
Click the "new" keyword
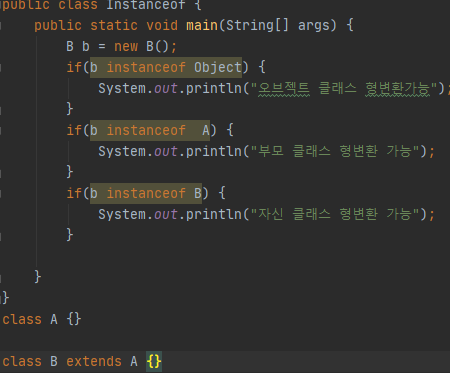(126, 46)
